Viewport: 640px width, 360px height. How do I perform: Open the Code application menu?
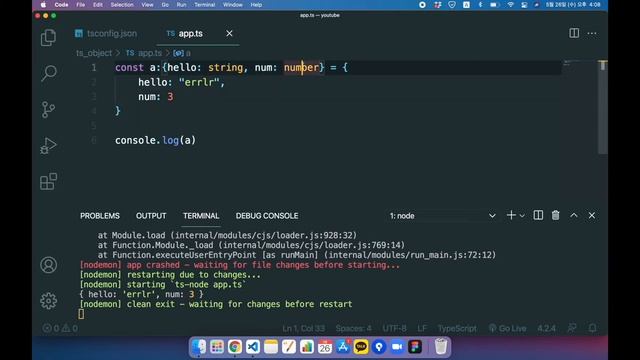[61, 5]
